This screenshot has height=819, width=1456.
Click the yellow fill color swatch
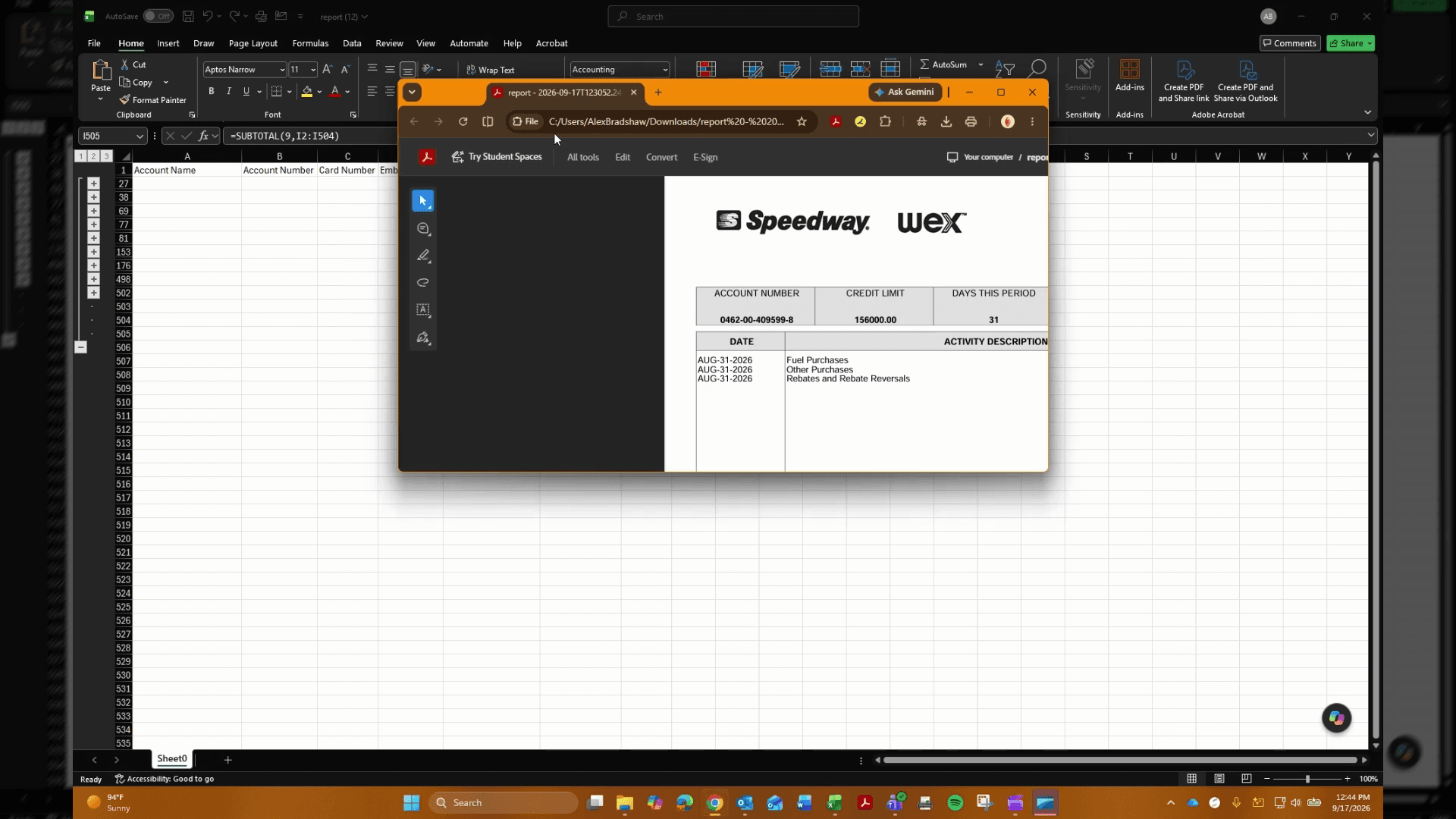(307, 92)
